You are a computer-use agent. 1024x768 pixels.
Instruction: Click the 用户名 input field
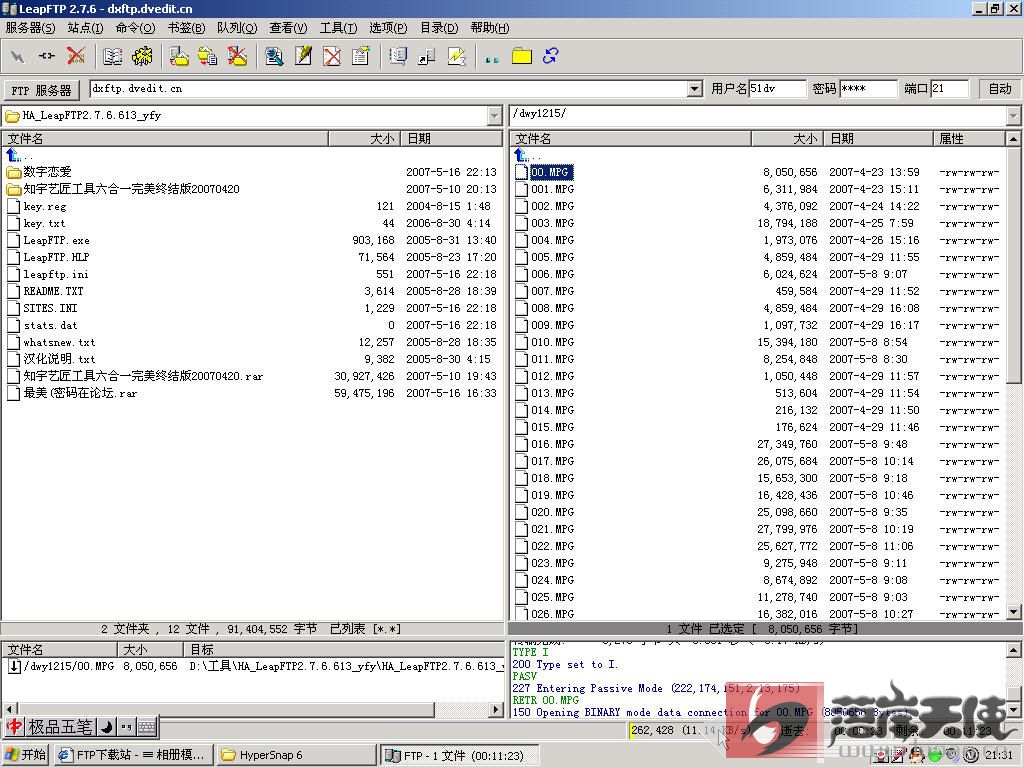777,89
